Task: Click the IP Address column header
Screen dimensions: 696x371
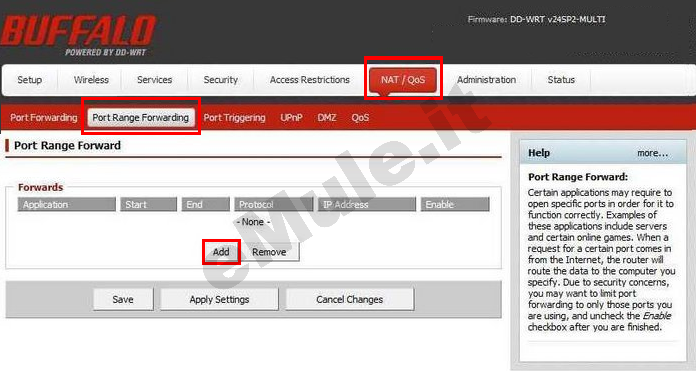Action: [367, 205]
